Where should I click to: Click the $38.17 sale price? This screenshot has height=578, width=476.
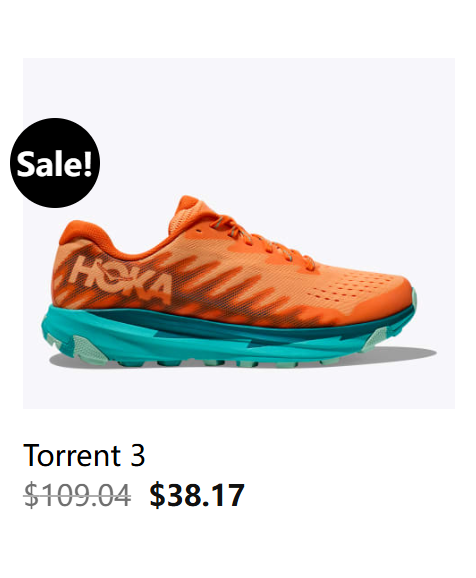197,495
